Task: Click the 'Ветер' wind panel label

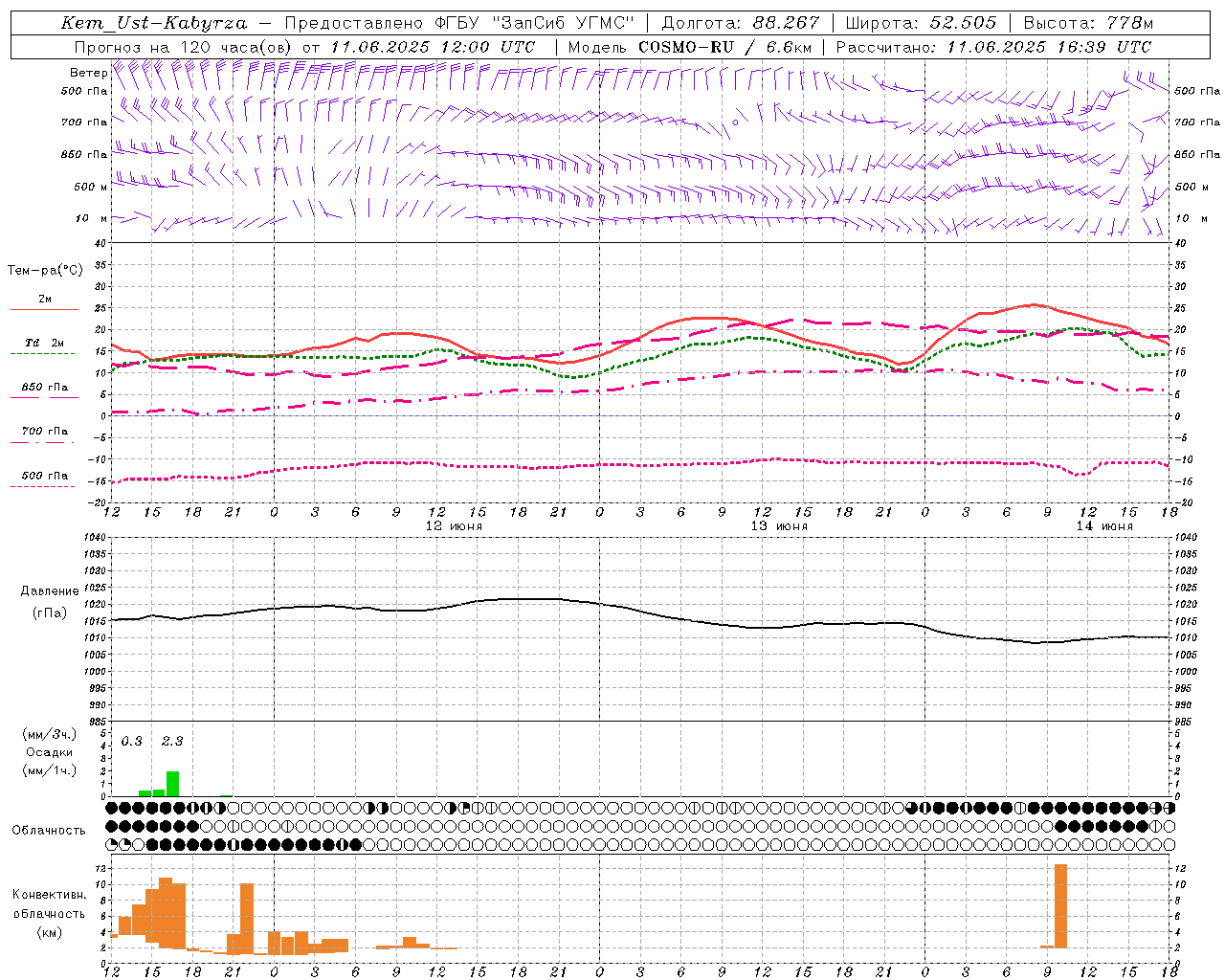Action: 88,73
